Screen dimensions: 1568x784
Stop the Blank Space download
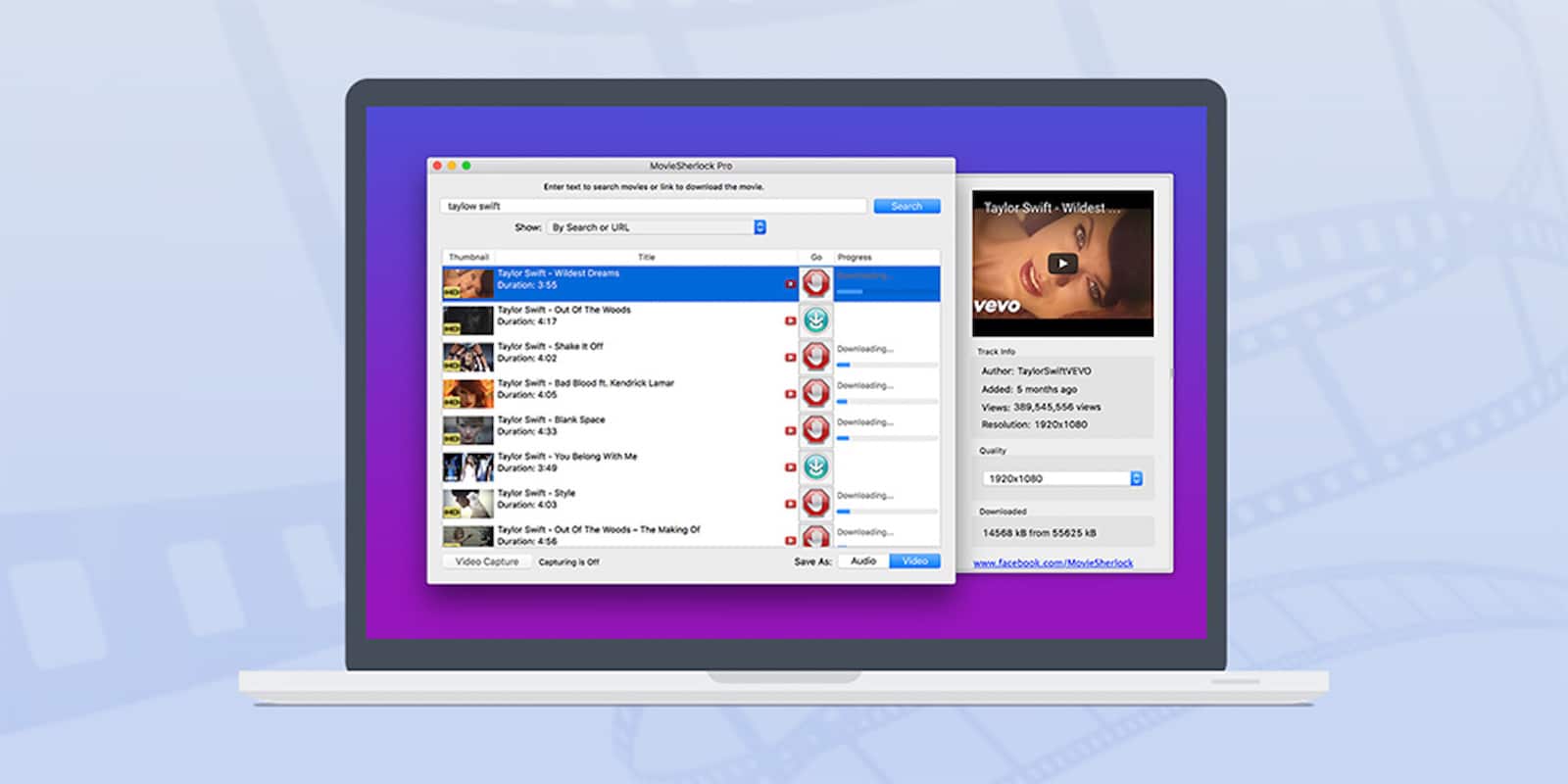point(815,430)
